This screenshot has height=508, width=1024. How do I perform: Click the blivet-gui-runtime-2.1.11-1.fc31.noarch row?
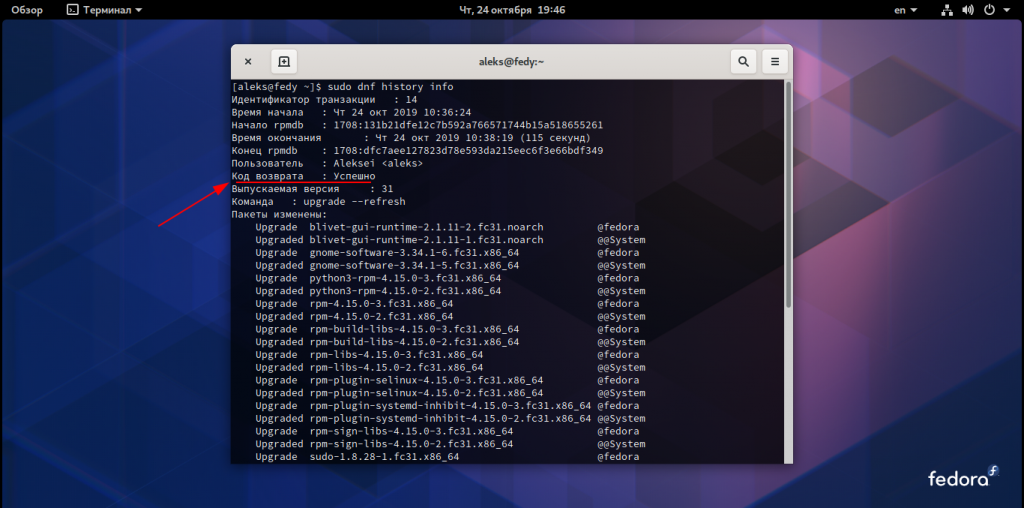(x=451, y=240)
